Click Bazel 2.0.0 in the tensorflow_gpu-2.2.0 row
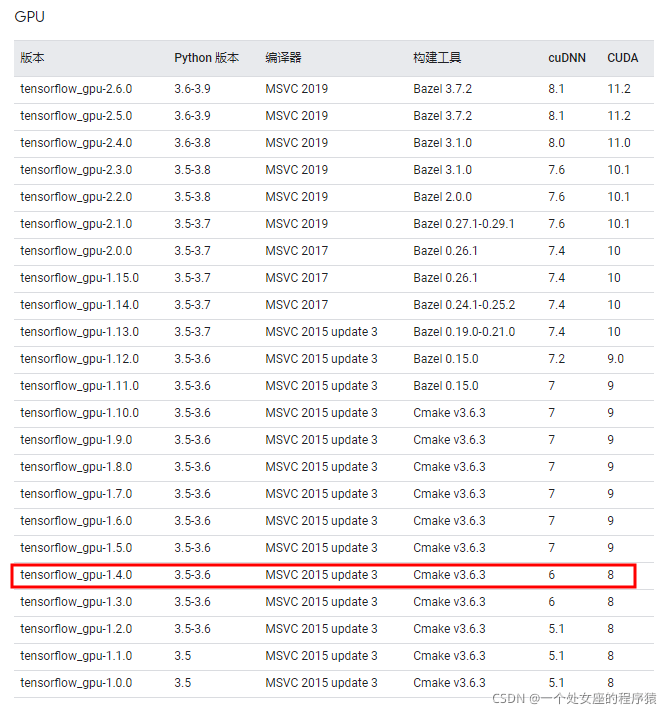 coord(443,197)
